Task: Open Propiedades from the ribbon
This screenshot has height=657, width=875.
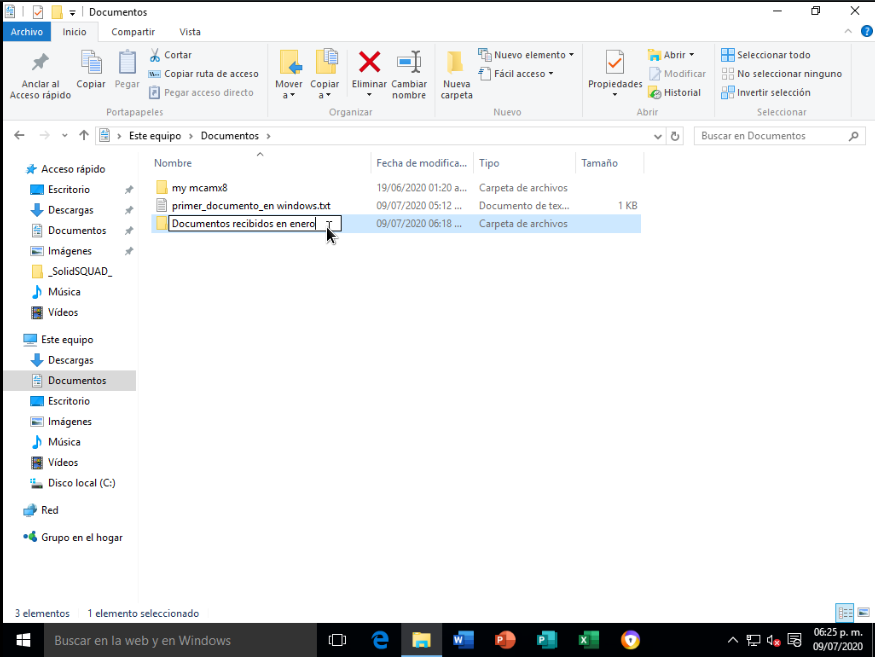Action: tap(614, 64)
